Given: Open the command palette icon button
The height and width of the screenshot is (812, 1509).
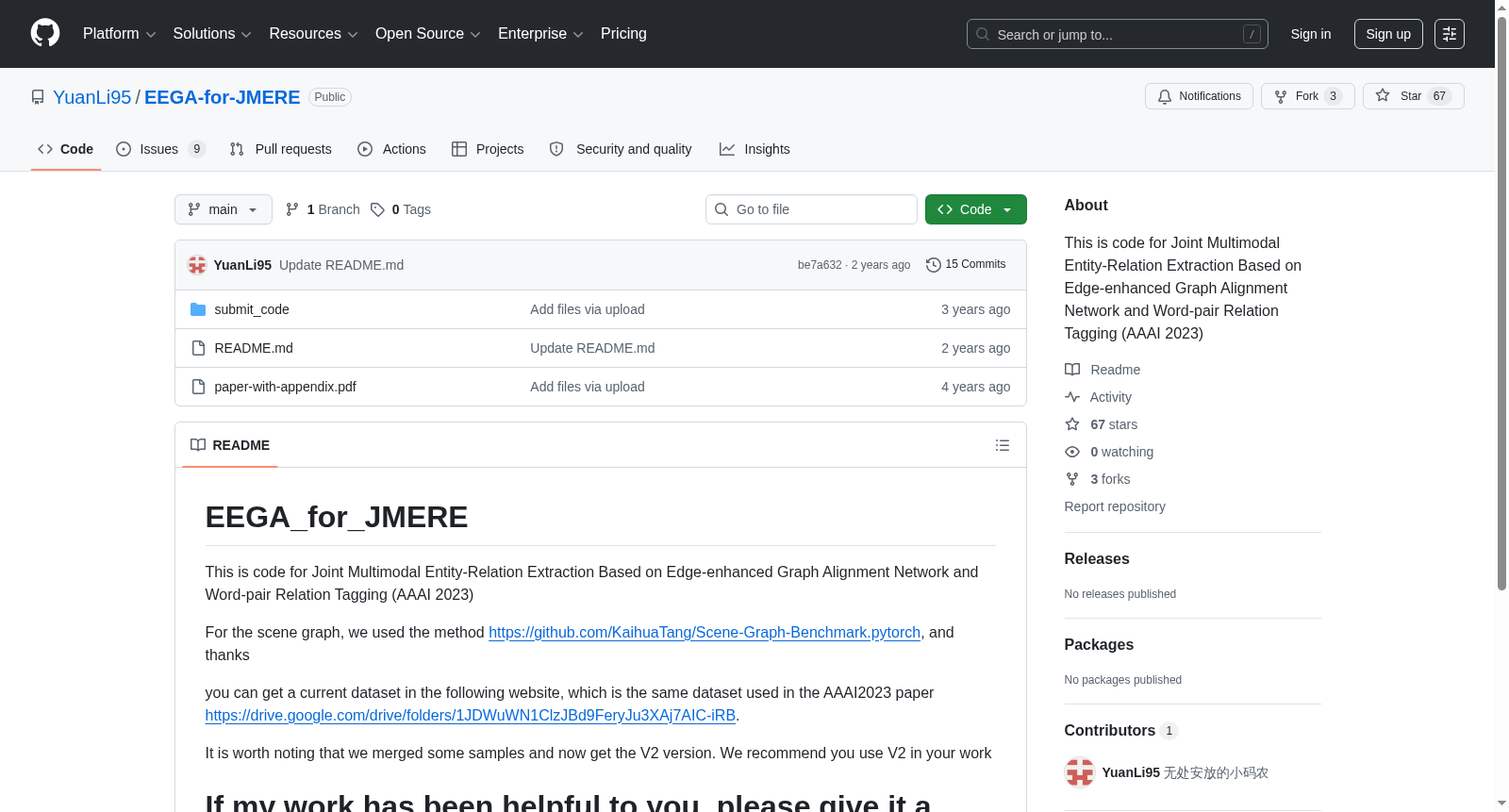Looking at the screenshot, I should click(x=1449, y=34).
